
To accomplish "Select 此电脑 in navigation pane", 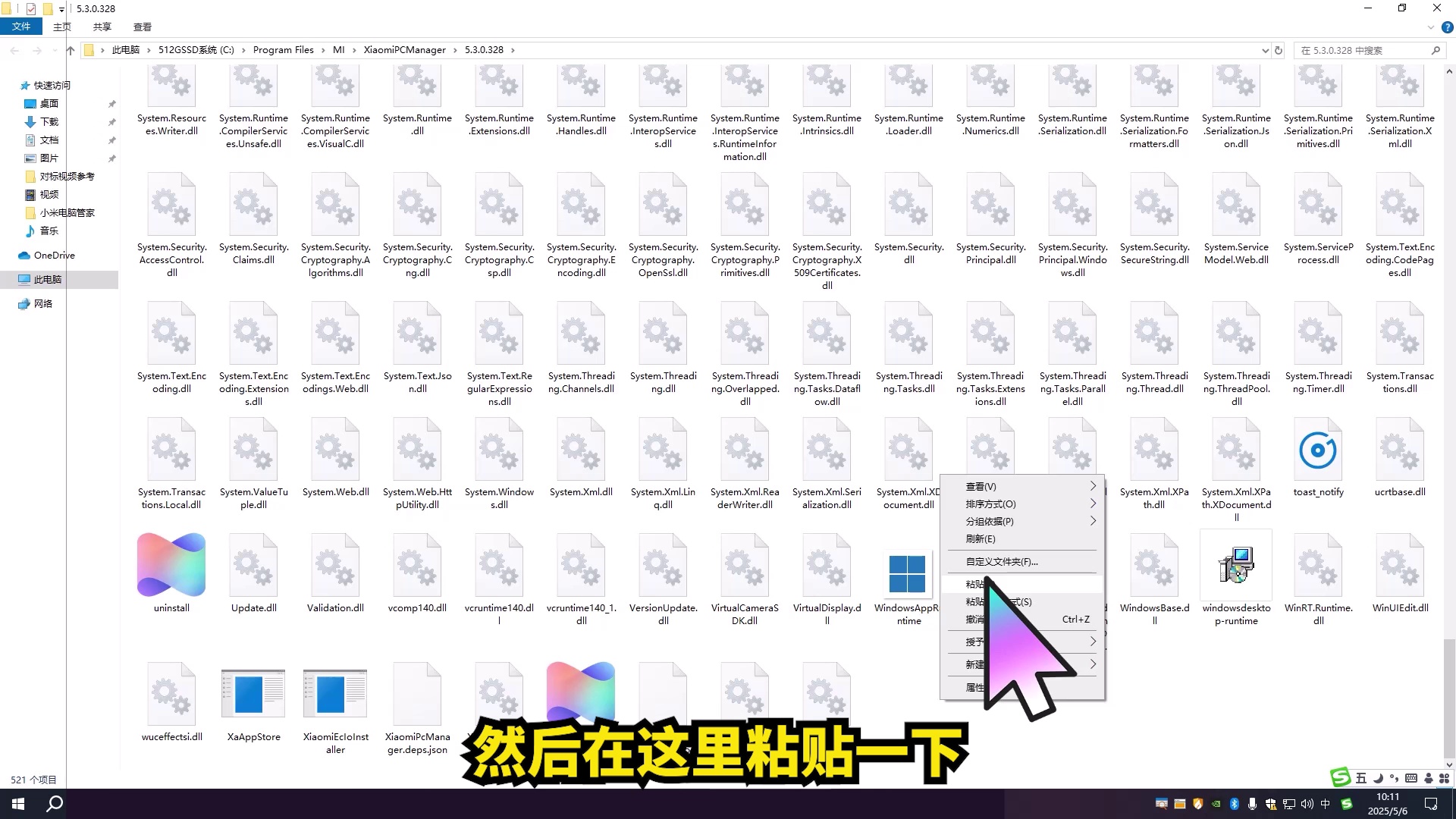I will (x=48, y=280).
